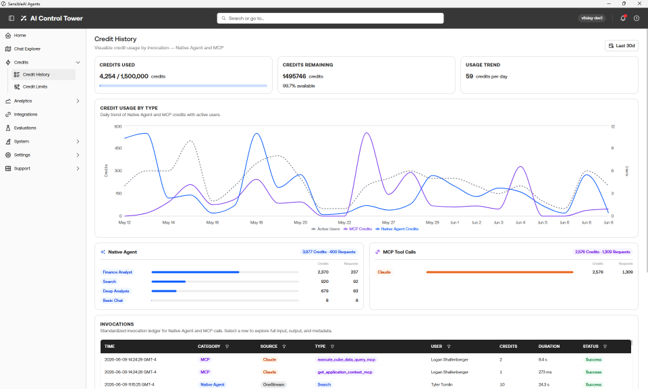
Task: Click the 59 credits per day value
Action: tap(469, 76)
